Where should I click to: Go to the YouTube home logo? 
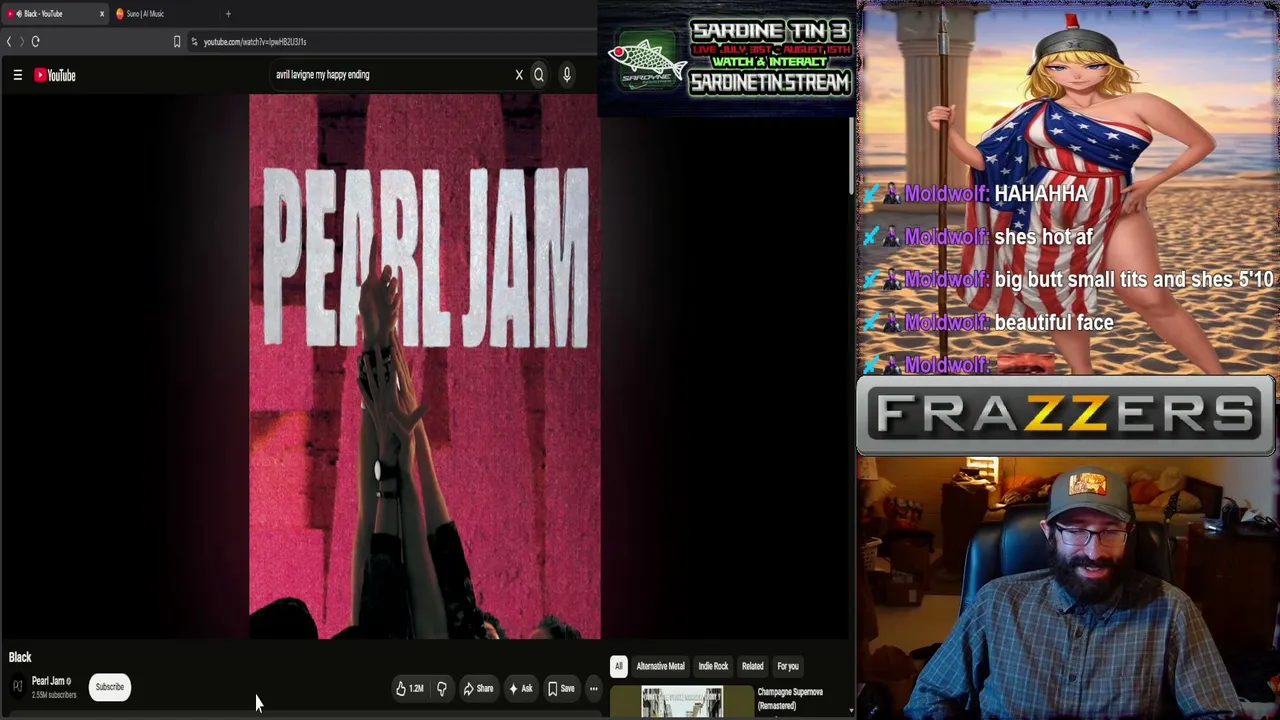click(55, 75)
